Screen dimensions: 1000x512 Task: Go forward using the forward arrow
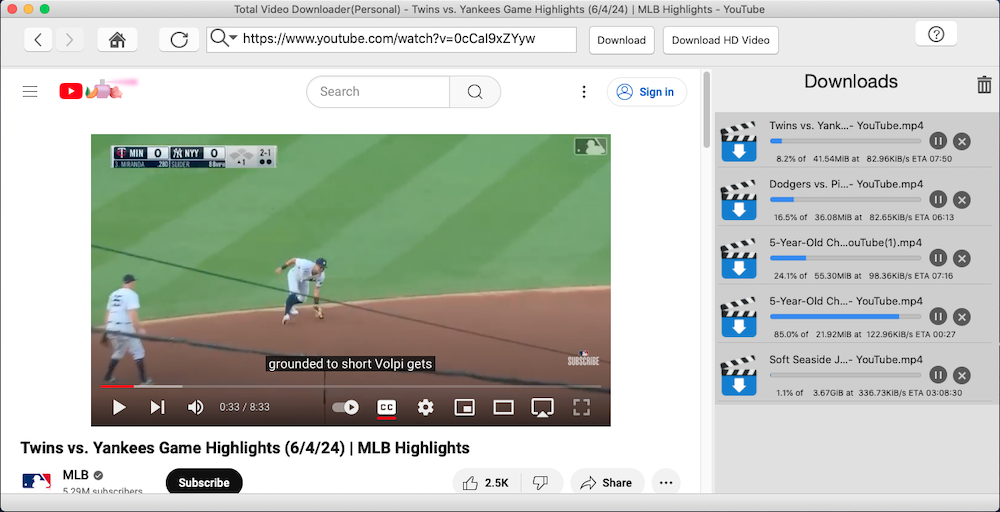click(69, 40)
